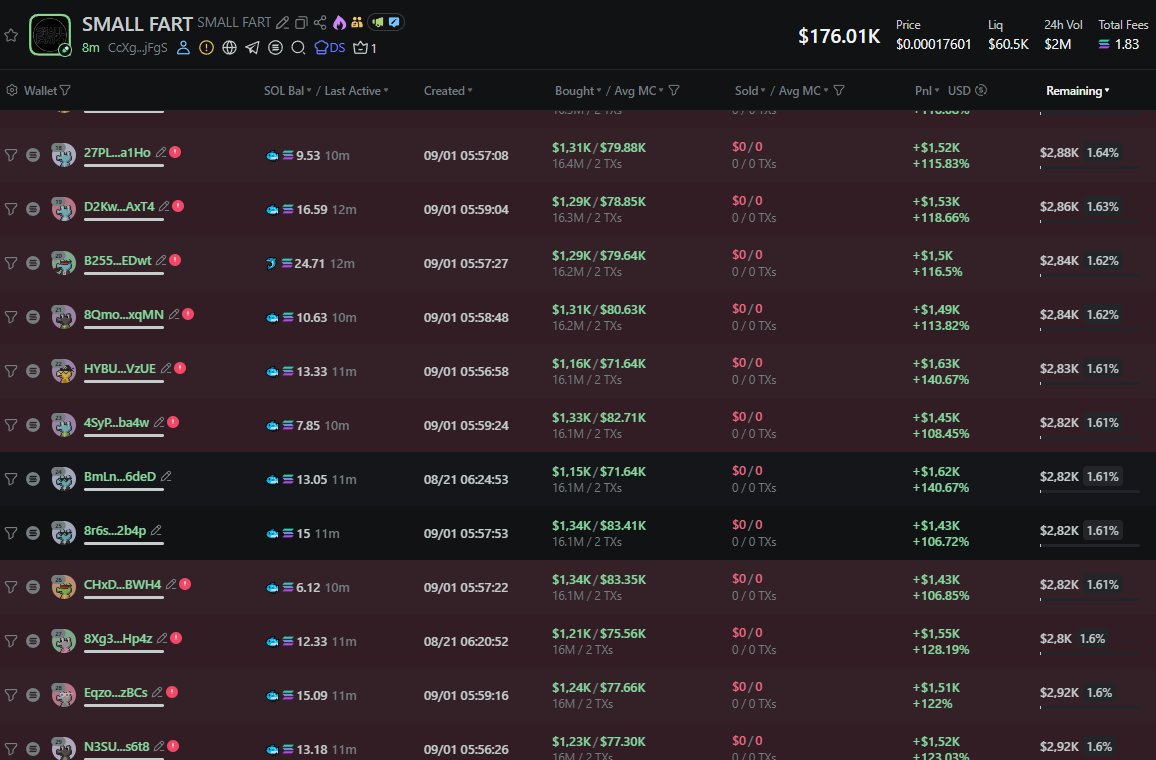
Task: Open the round Solana explorer icon in the 8Xg3...Hp4z row
Action: (x=33, y=641)
